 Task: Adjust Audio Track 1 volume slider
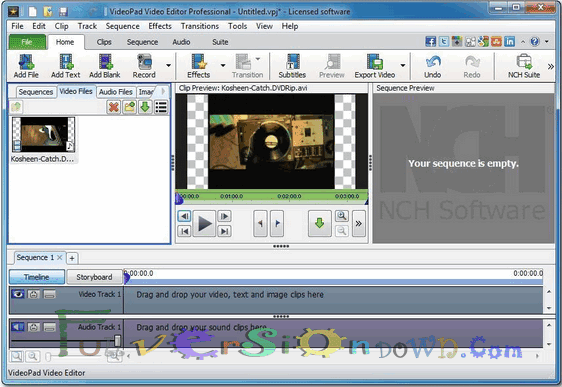click(x=117, y=340)
